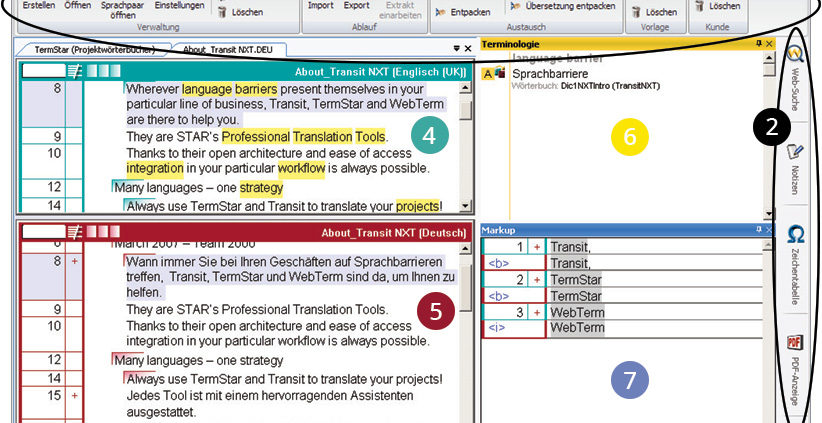Switch to About_Transit NXT.DEU tab

227,50
